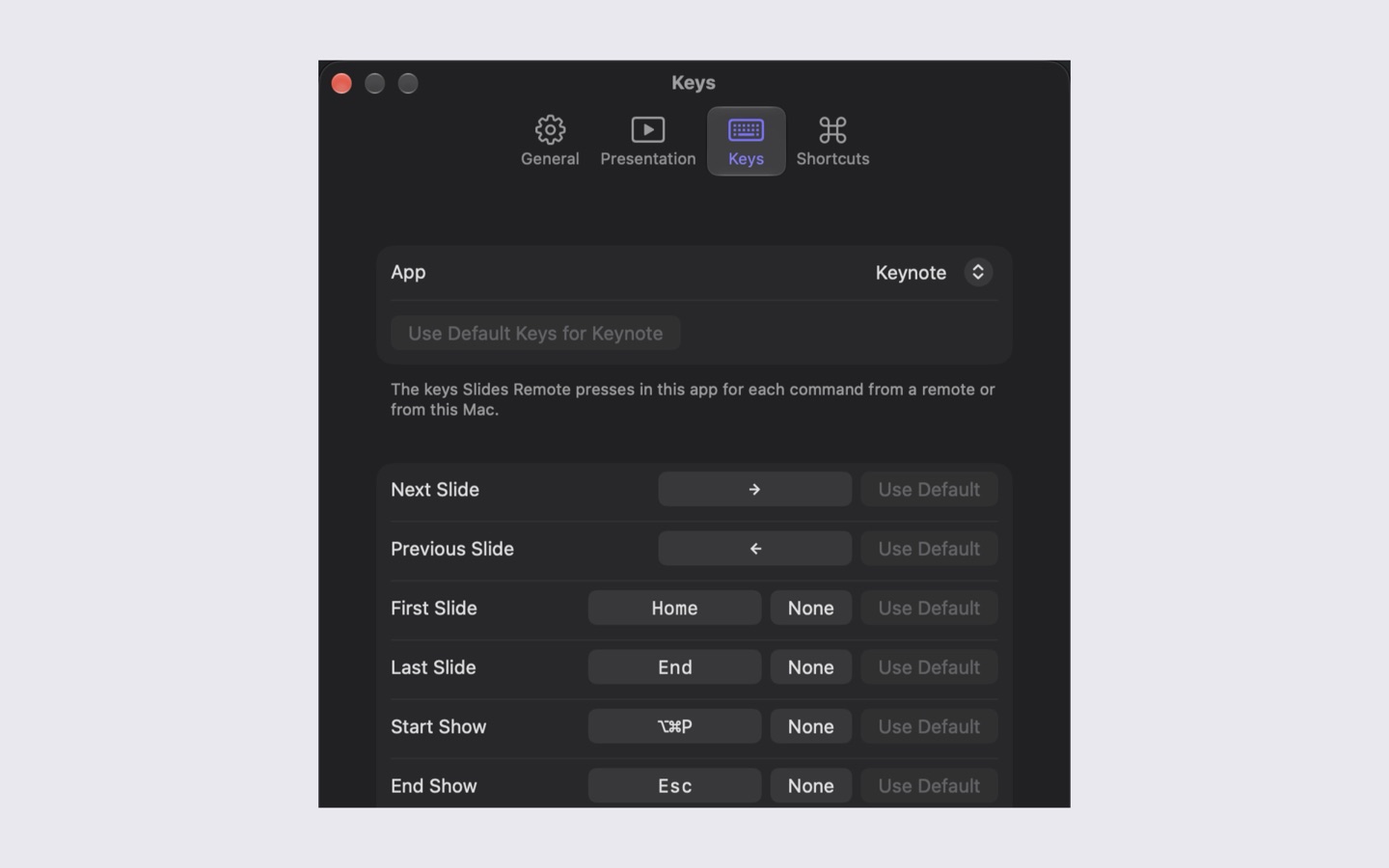Click Use Default for First Slide
Screen dimensions: 1389x868
pyautogui.click(x=929, y=608)
